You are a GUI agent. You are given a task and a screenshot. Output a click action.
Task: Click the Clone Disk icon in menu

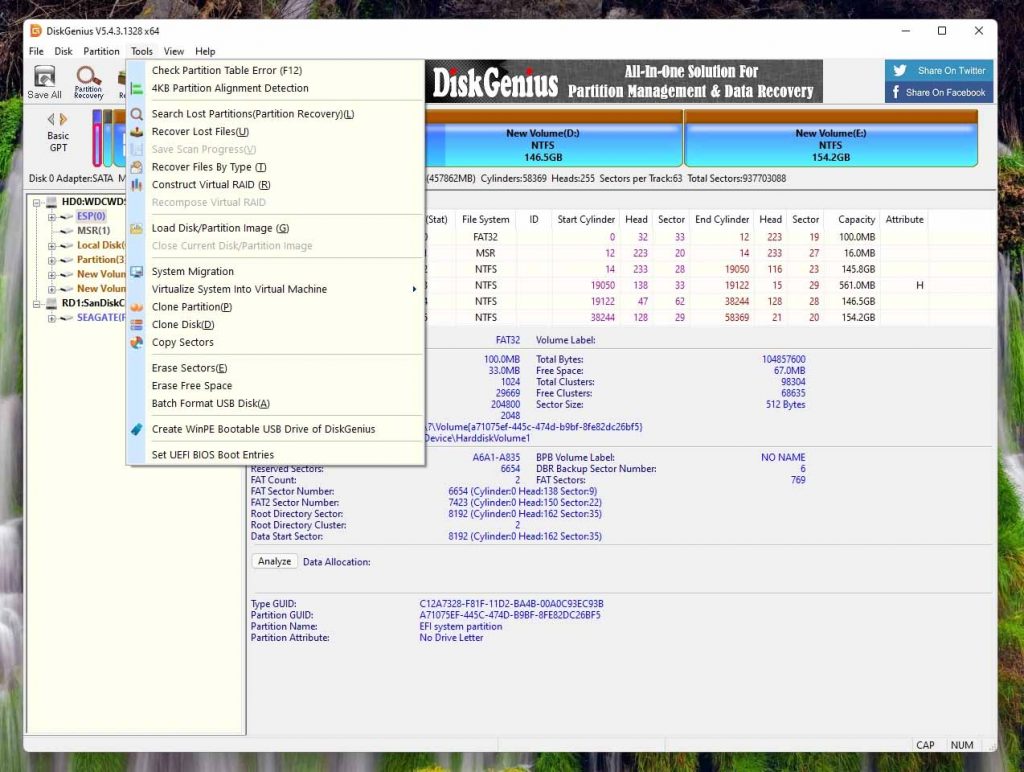pyautogui.click(x=137, y=325)
